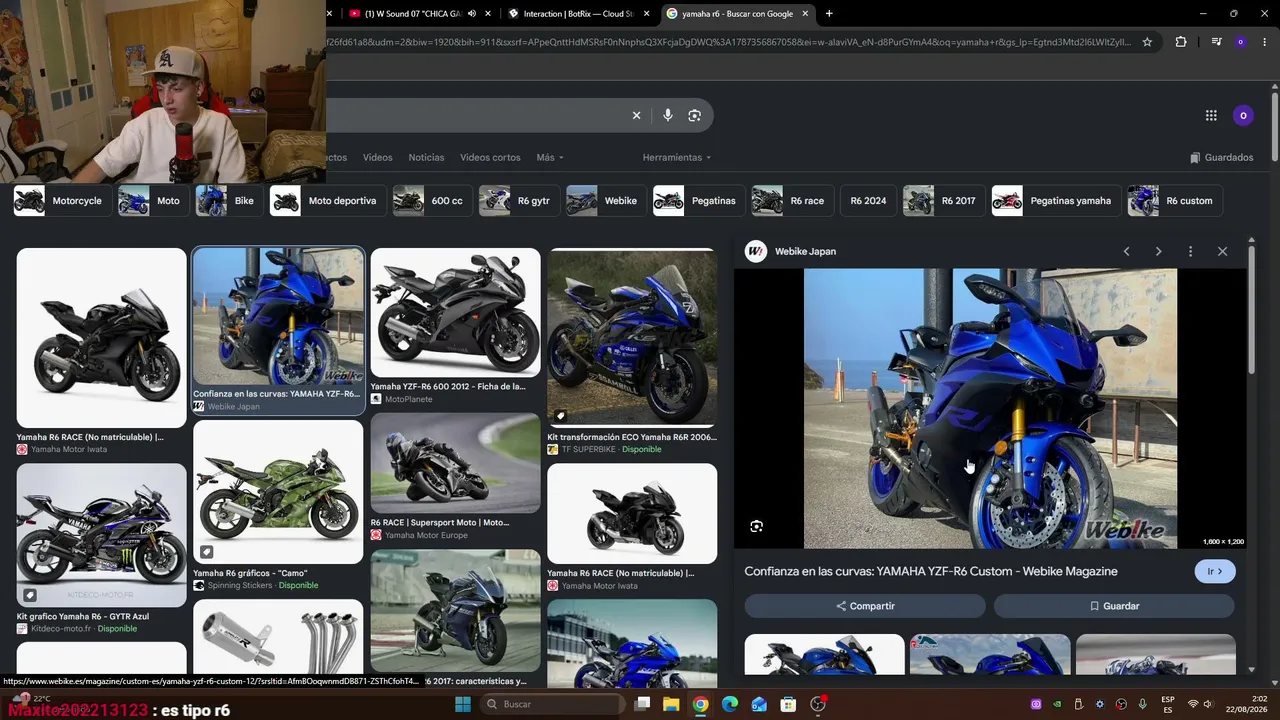
Task: Show the previous image in preview panel
Action: [1126, 251]
